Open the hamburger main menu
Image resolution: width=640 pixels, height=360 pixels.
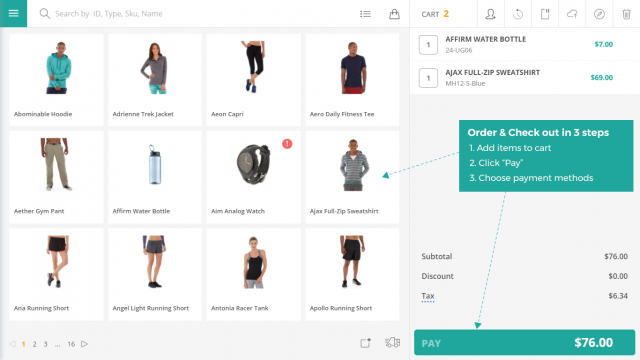point(13,13)
